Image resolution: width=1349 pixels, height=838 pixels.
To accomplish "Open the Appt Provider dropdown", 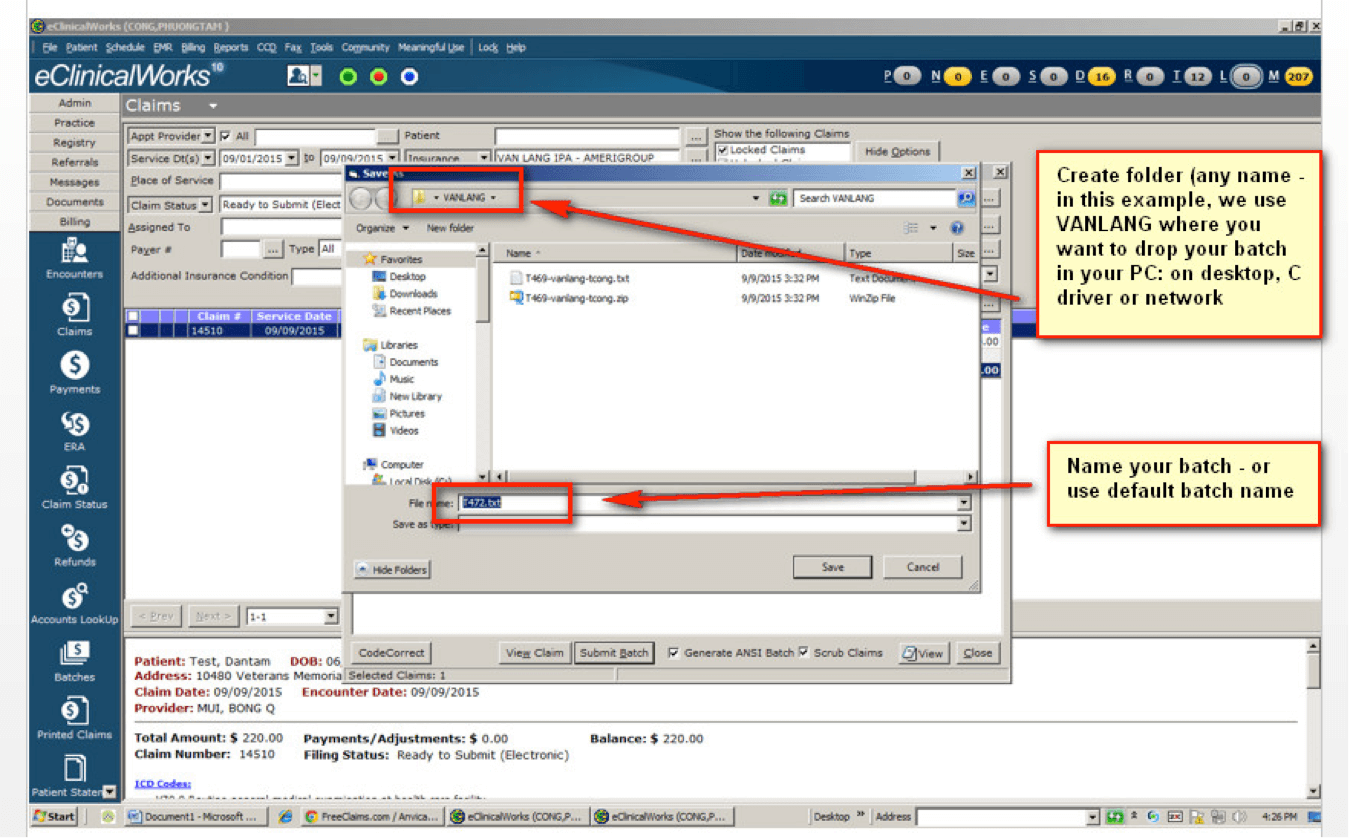I will [208, 136].
